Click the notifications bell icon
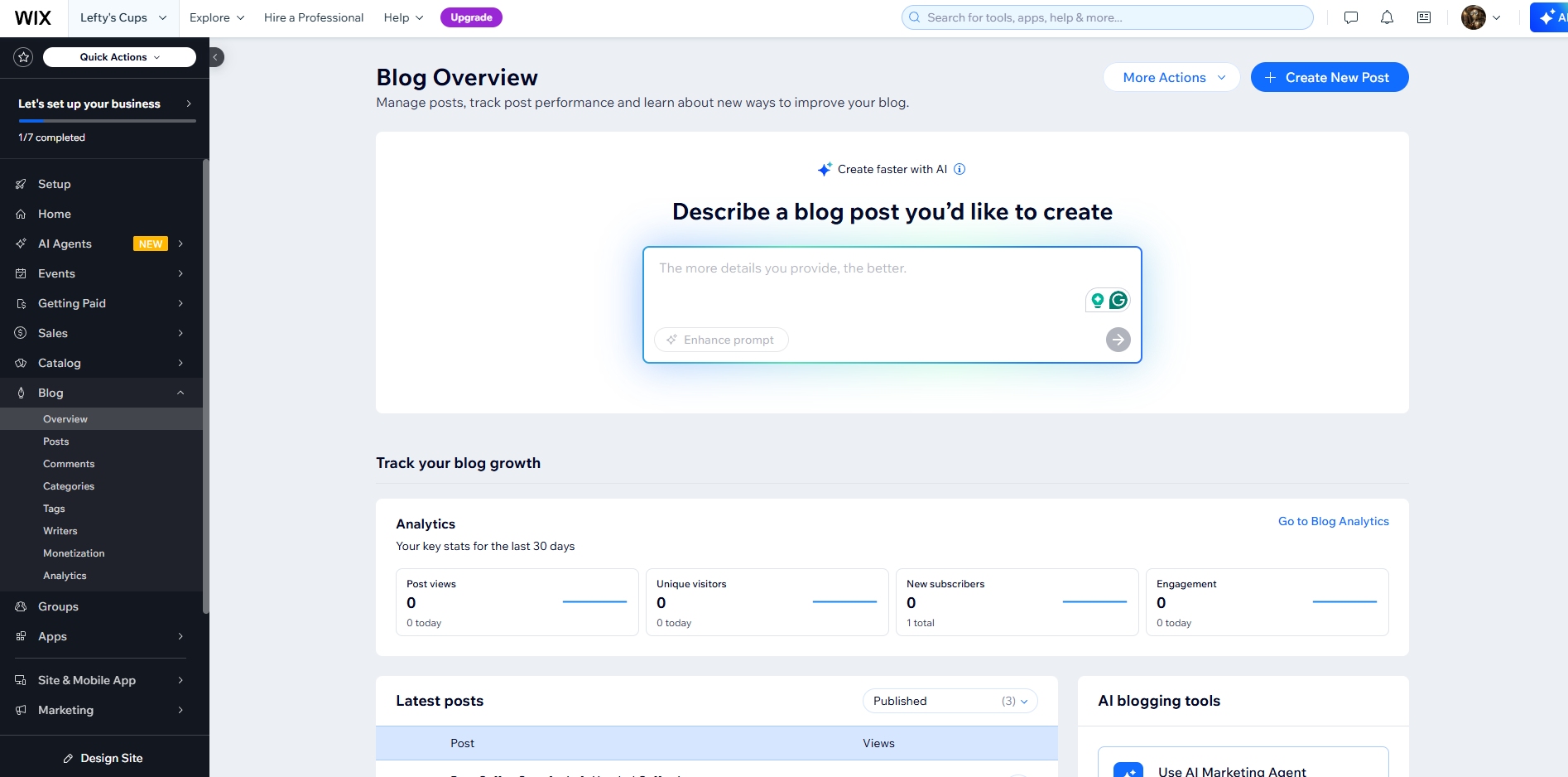The width and height of the screenshot is (1568, 777). (1387, 17)
